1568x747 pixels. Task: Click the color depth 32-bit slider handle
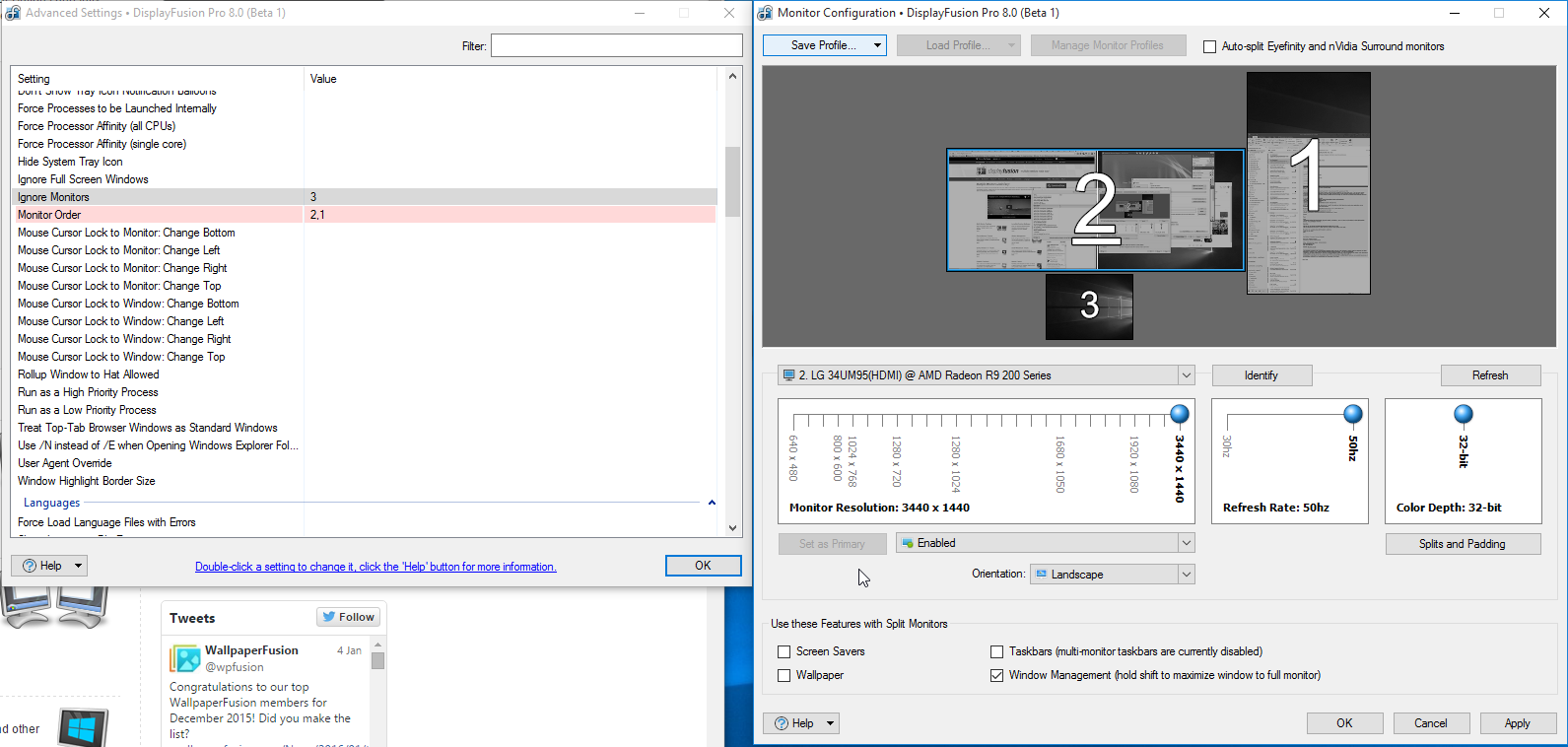click(x=1464, y=414)
